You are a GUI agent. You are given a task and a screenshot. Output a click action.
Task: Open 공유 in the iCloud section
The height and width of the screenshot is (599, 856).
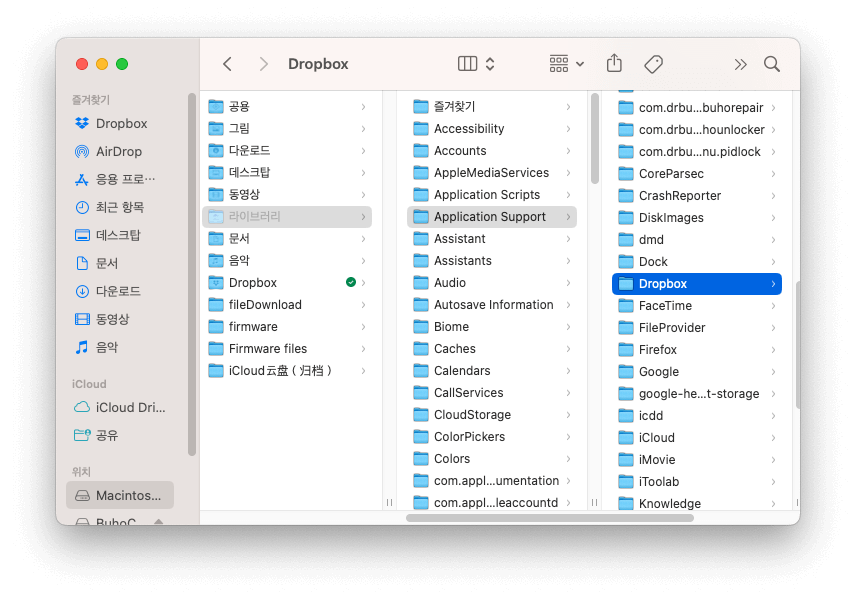(120, 435)
